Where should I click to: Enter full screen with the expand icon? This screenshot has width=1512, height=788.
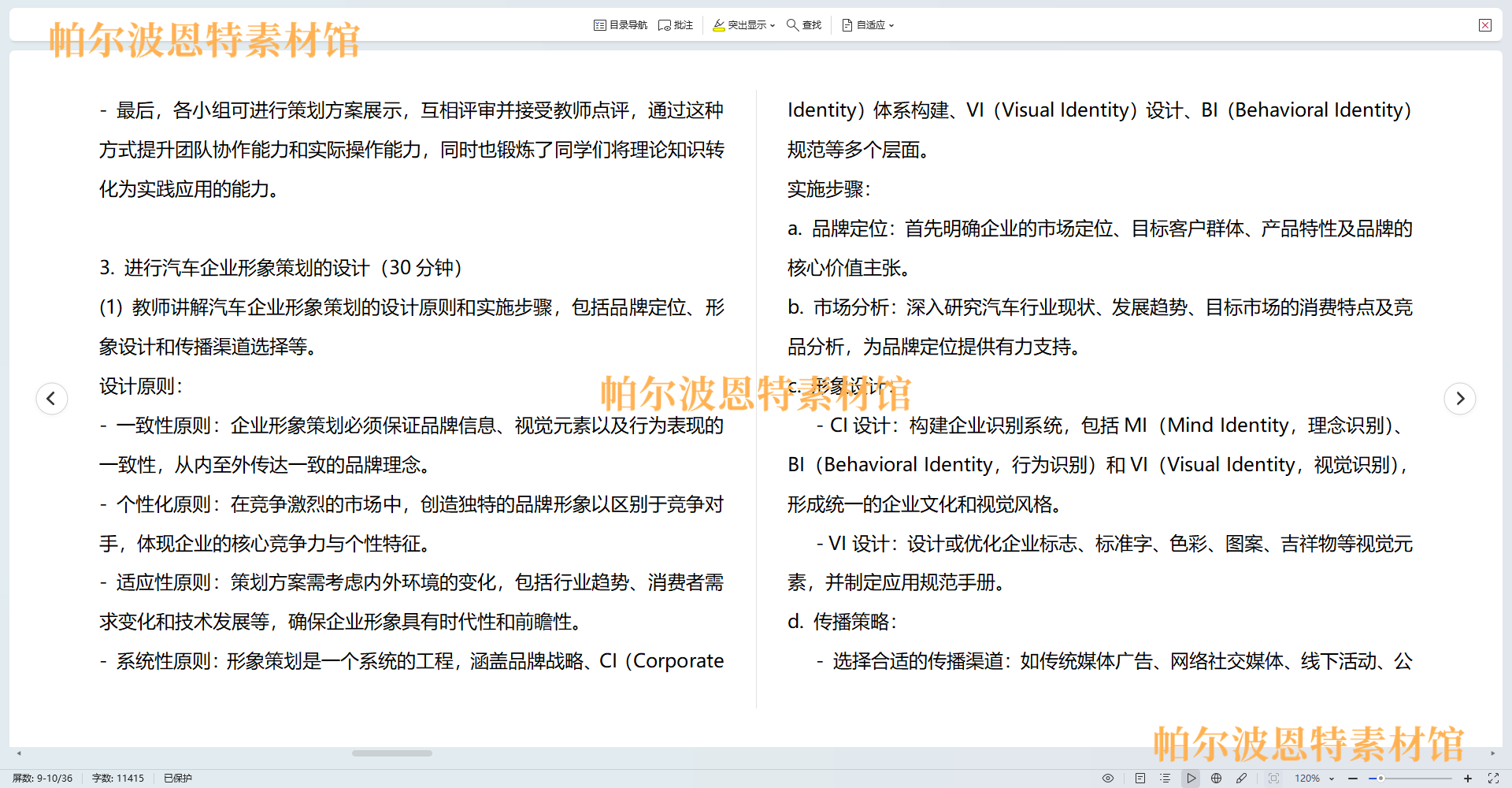coord(1493,778)
